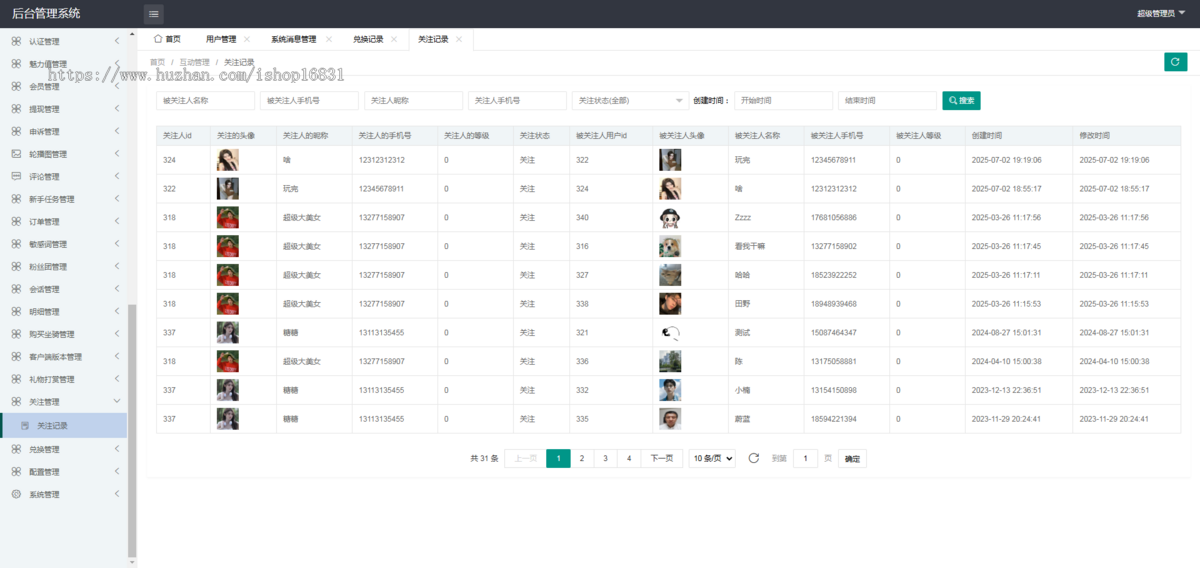Click the 轮播图管理 image icon in sidebar
Viewport: 1200px width, 568px height.
tap(16, 154)
